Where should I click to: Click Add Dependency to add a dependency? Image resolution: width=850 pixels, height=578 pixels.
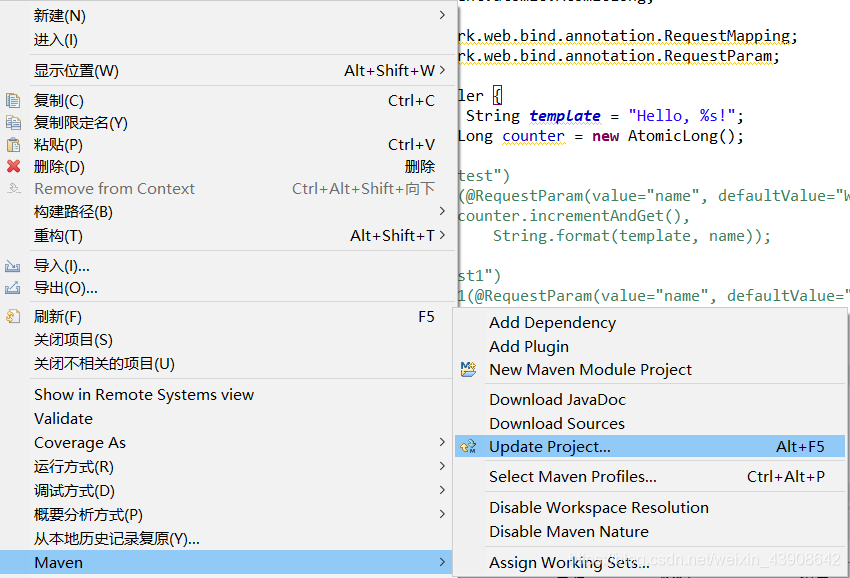[x=552, y=322]
